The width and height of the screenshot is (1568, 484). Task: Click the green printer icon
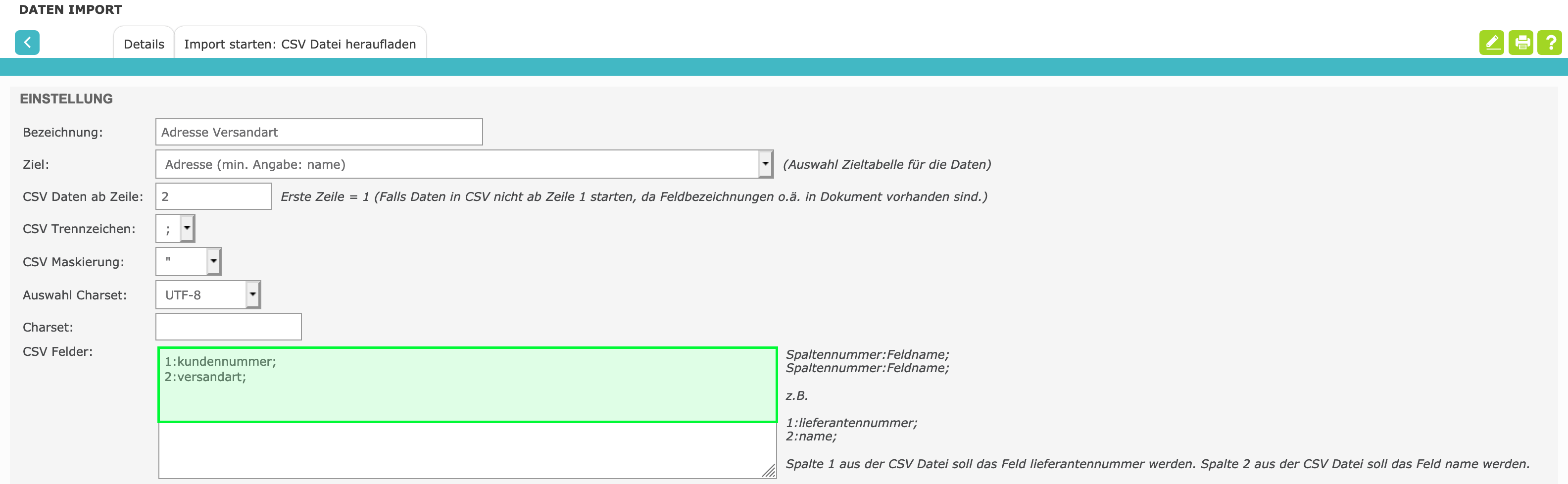tap(1520, 43)
